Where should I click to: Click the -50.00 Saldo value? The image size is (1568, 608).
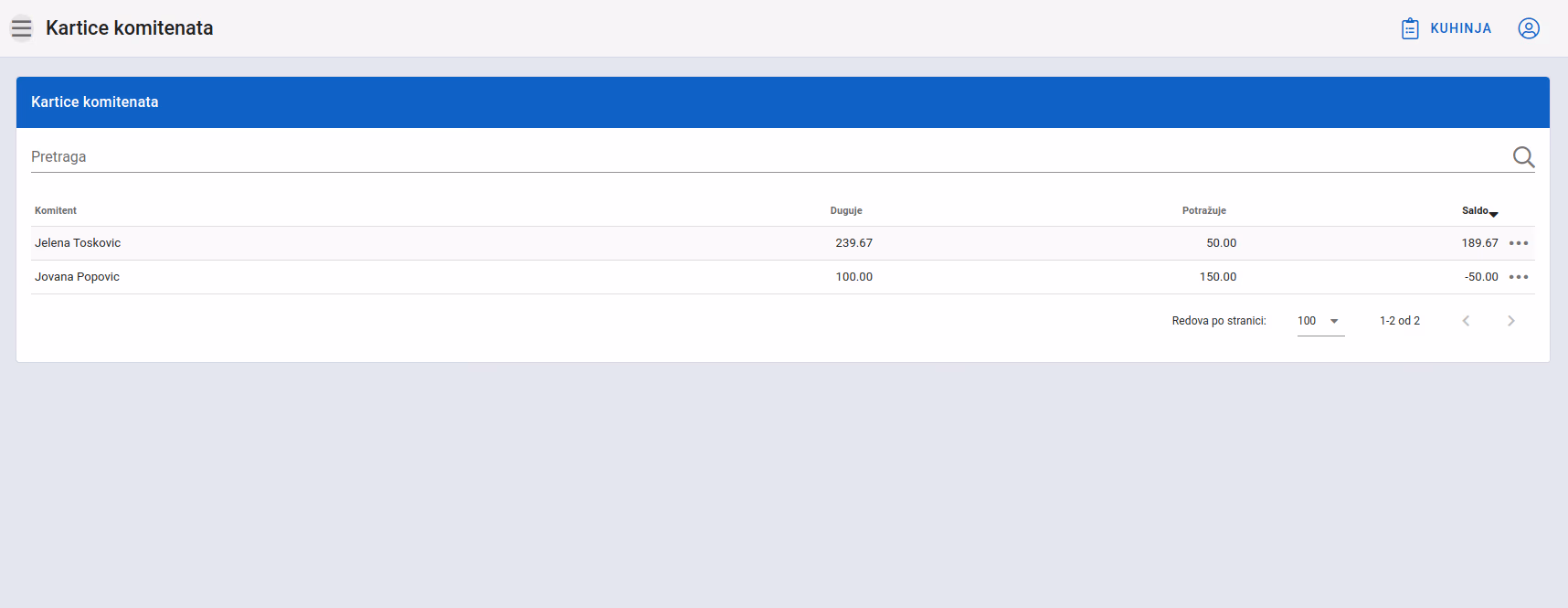(1481, 277)
